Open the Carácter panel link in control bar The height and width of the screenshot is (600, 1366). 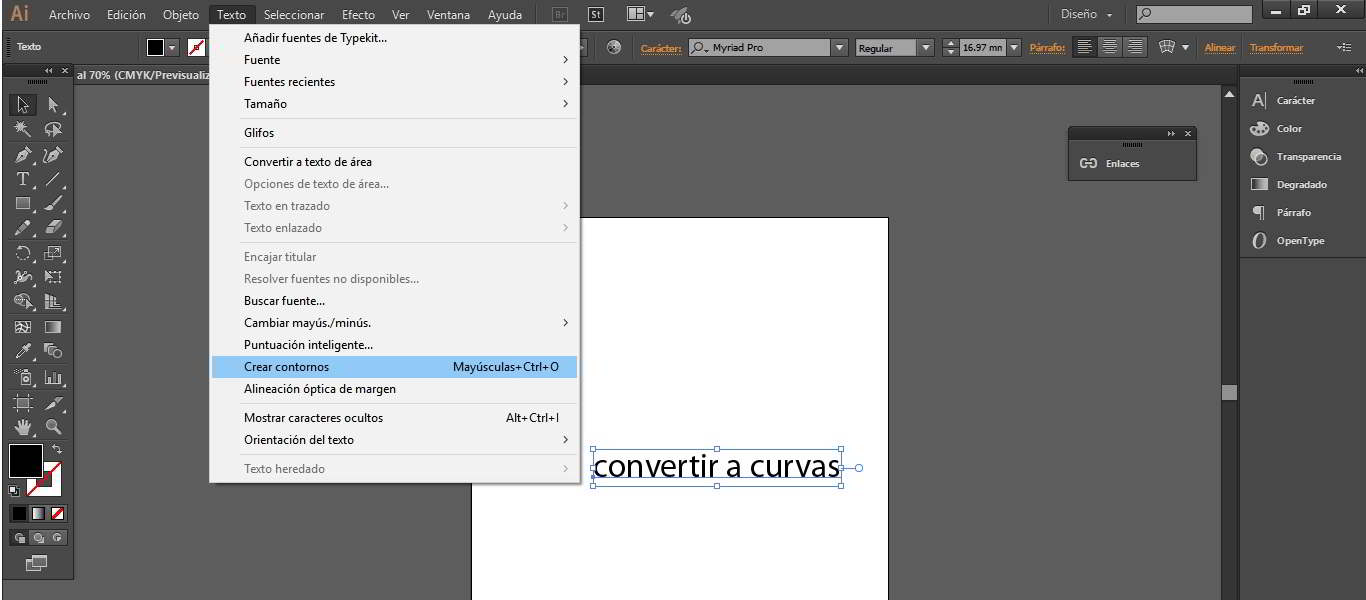point(661,48)
